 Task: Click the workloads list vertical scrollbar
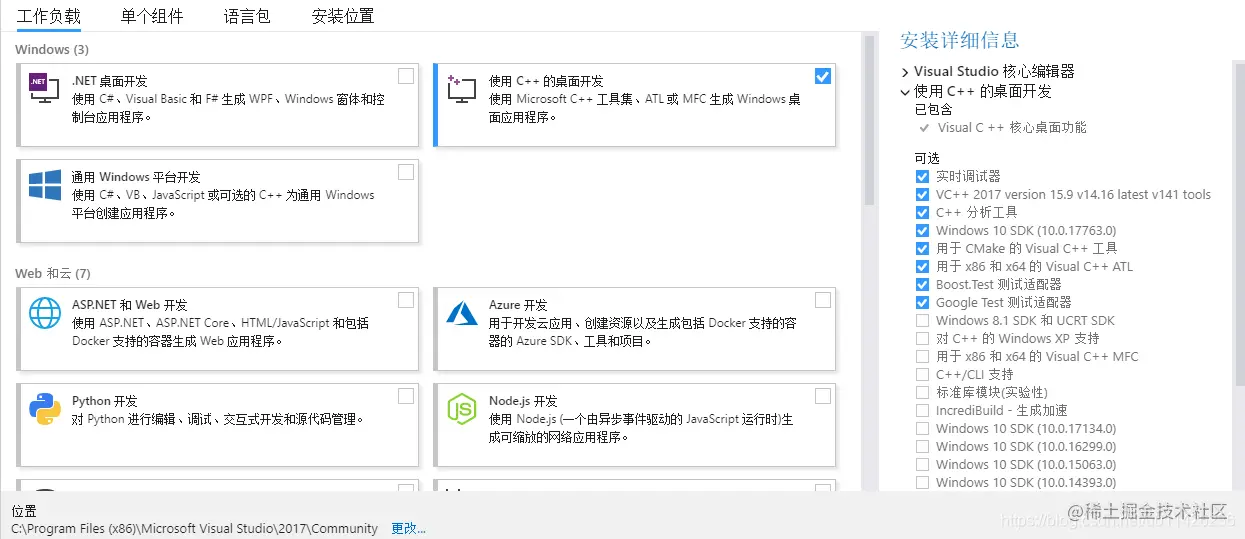tap(869, 120)
